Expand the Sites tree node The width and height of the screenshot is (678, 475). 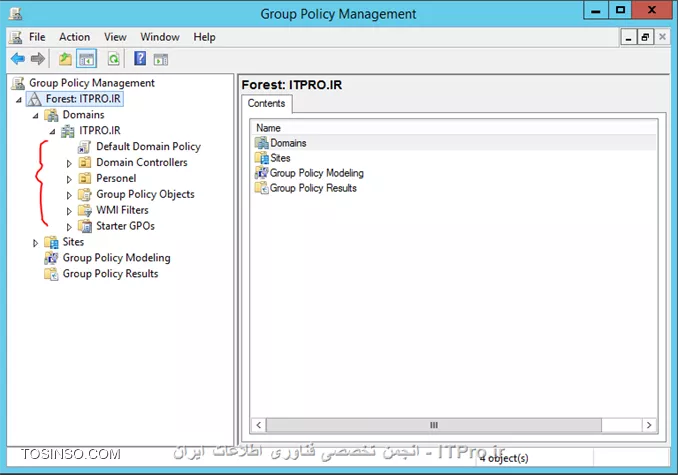pos(35,243)
